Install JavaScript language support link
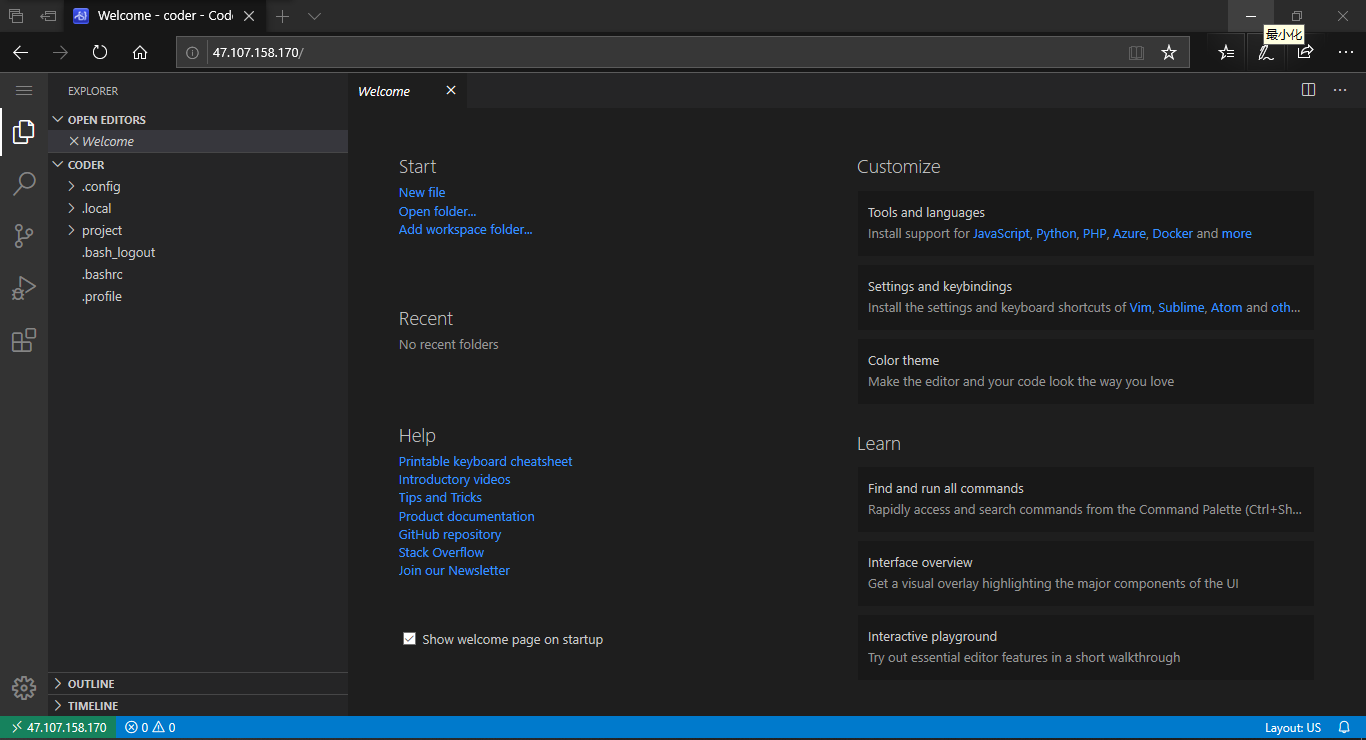This screenshot has width=1366, height=740. [1001, 233]
